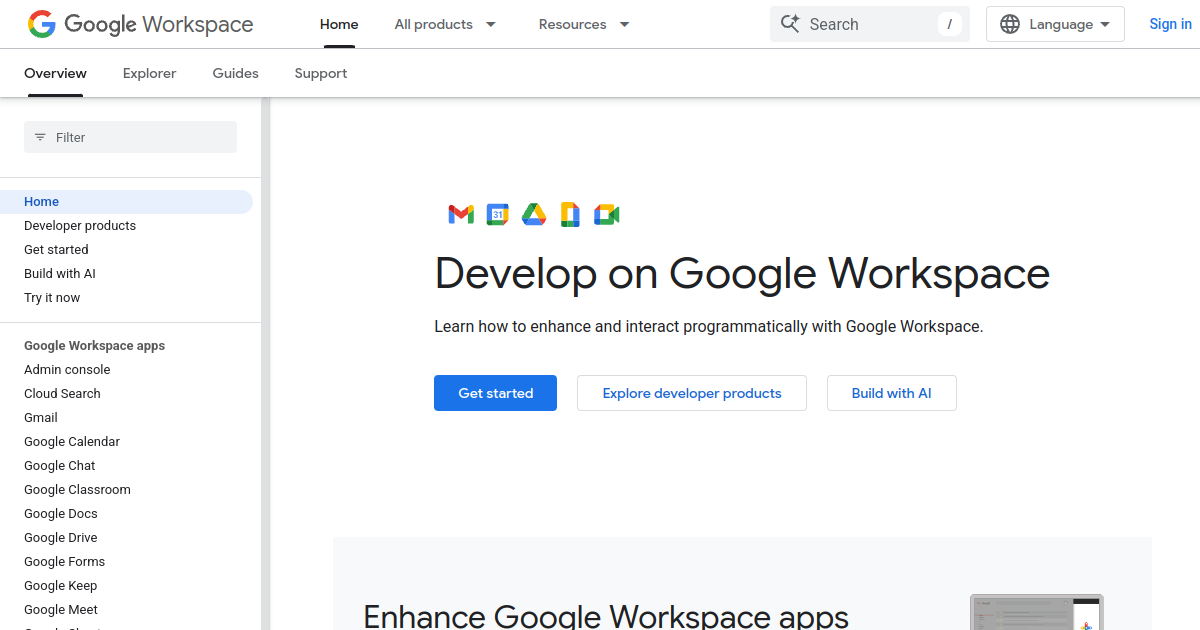Click the Google Meet camera icon
Screen dimensions: 1200x630
[607, 214]
